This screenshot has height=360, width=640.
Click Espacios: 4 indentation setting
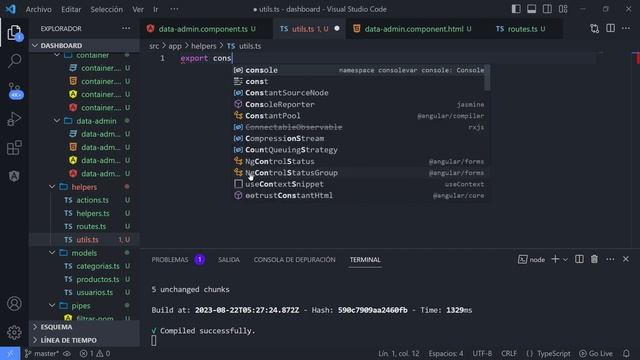(446, 353)
